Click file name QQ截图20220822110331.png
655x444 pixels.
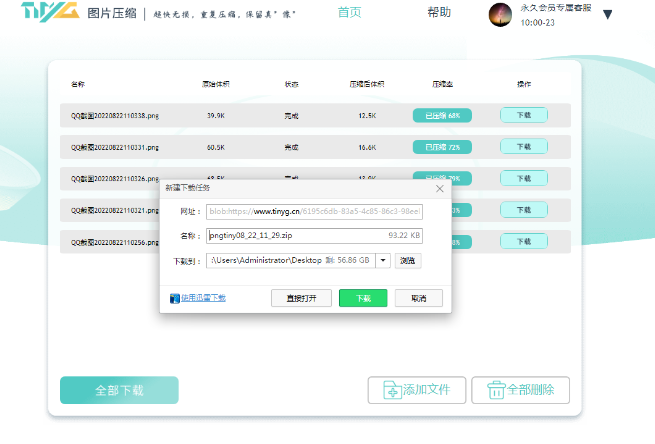pos(115,147)
